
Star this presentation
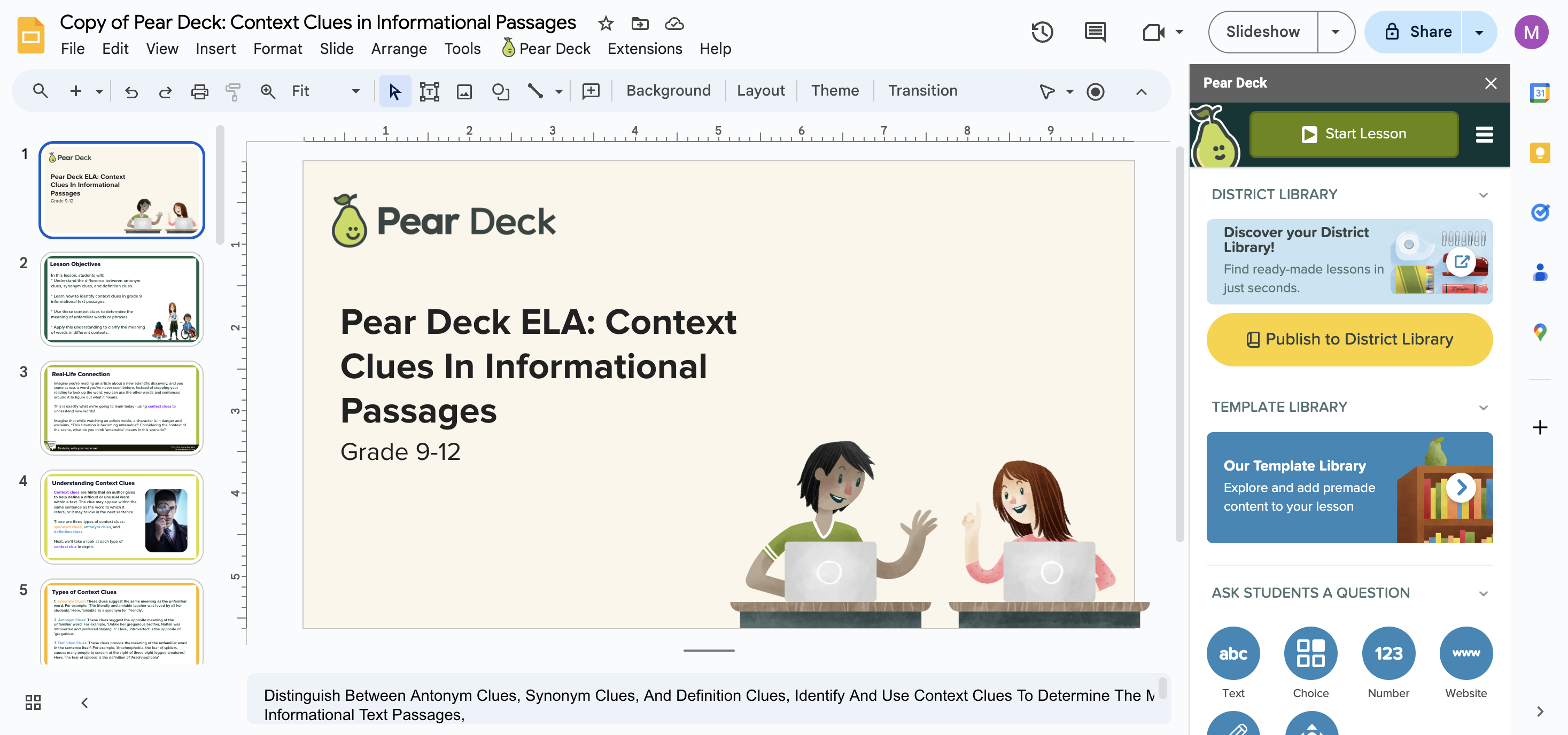tap(605, 23)
